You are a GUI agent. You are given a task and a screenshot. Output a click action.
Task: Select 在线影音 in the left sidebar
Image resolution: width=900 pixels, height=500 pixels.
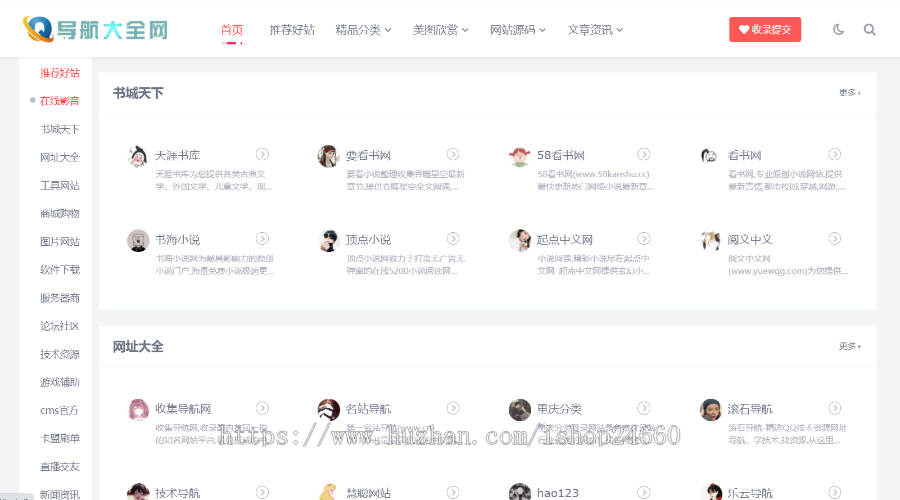pyautogui.click(x=60, y=101)
